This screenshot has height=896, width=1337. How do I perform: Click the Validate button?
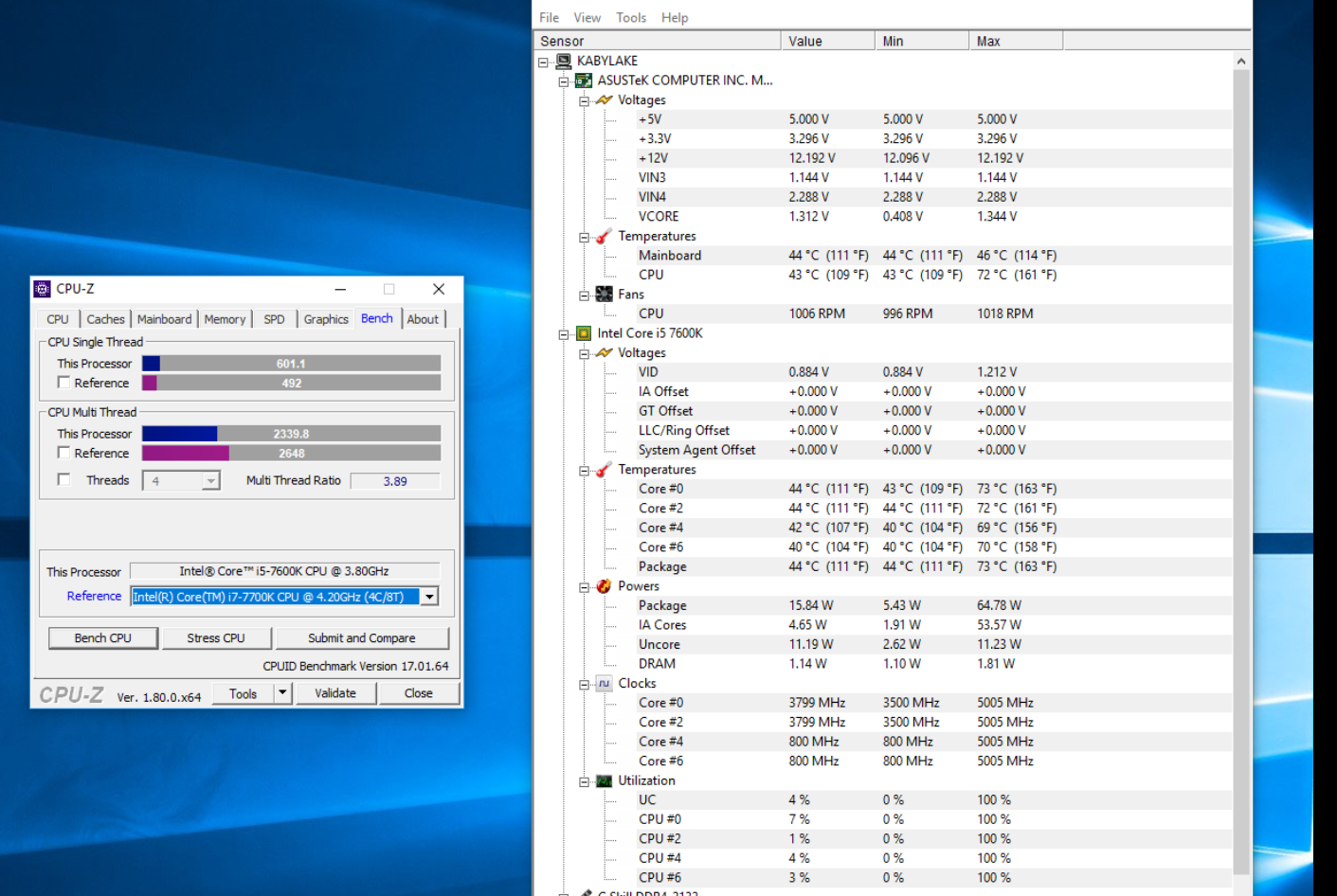coord(335,693)
